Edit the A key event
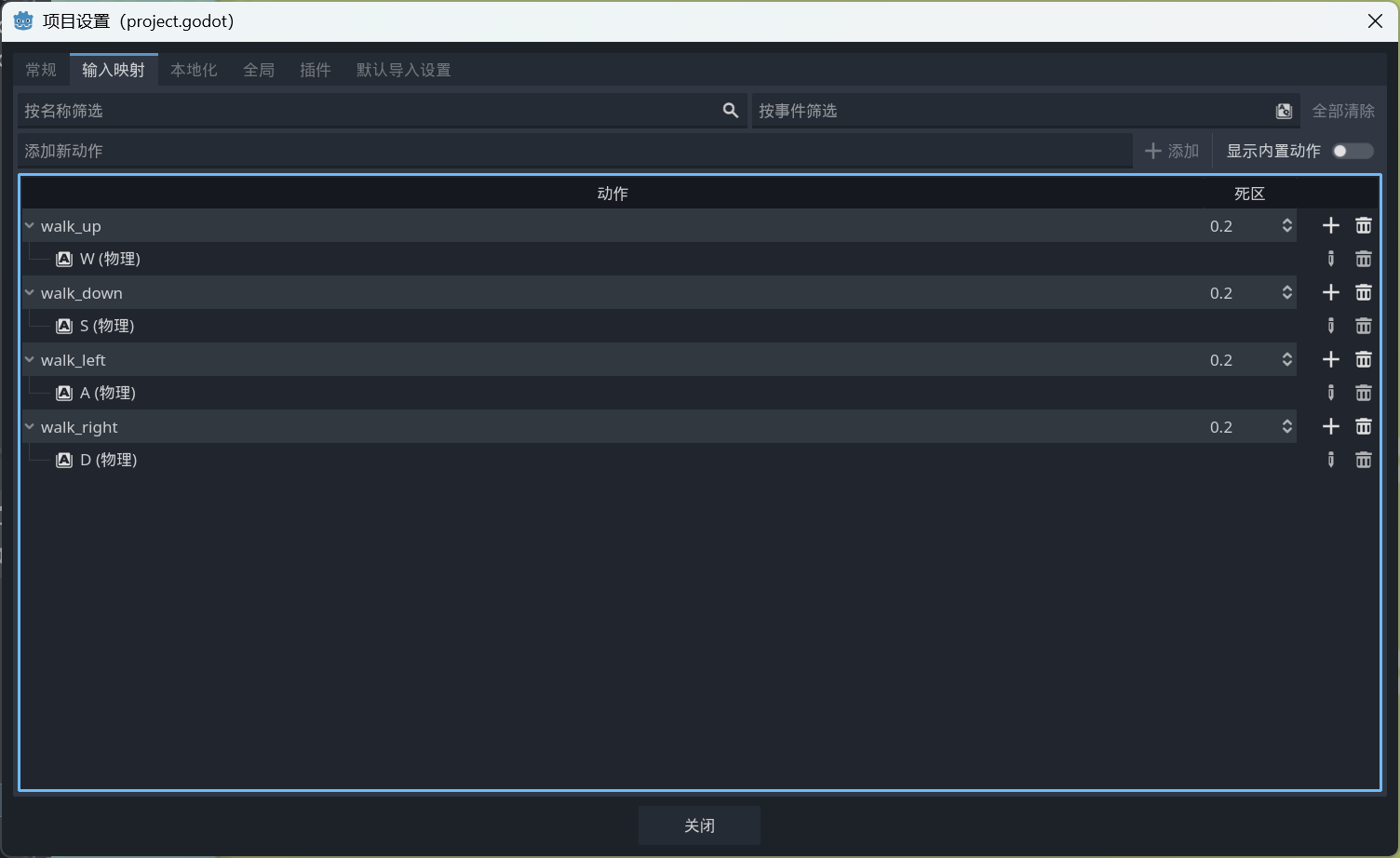Screen dimensions: 1400x858 [1330, 393]
